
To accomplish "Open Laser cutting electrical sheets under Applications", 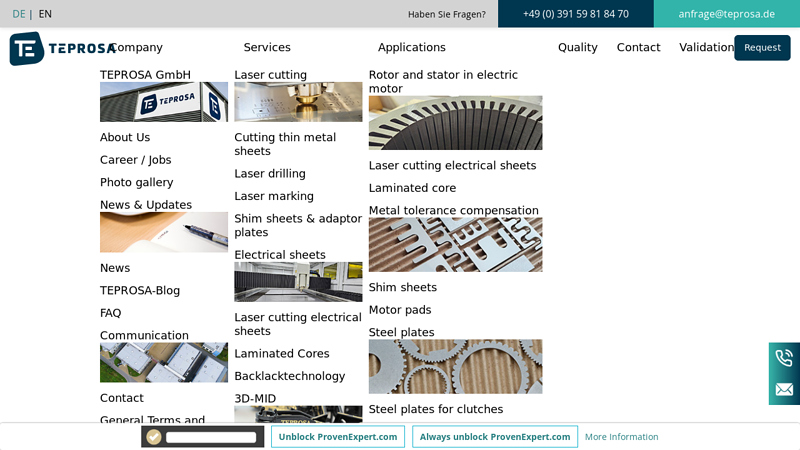I will click(453, 165).
